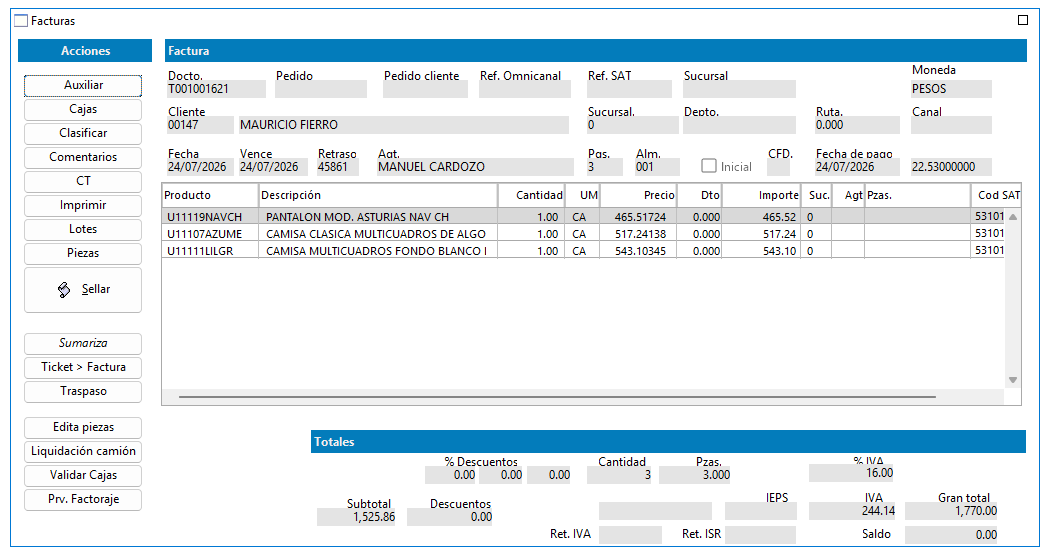The width and height of the screenshot is (1050, 554).
Task: Click the Facturas window icon in title bar
Action: (21, 21)
